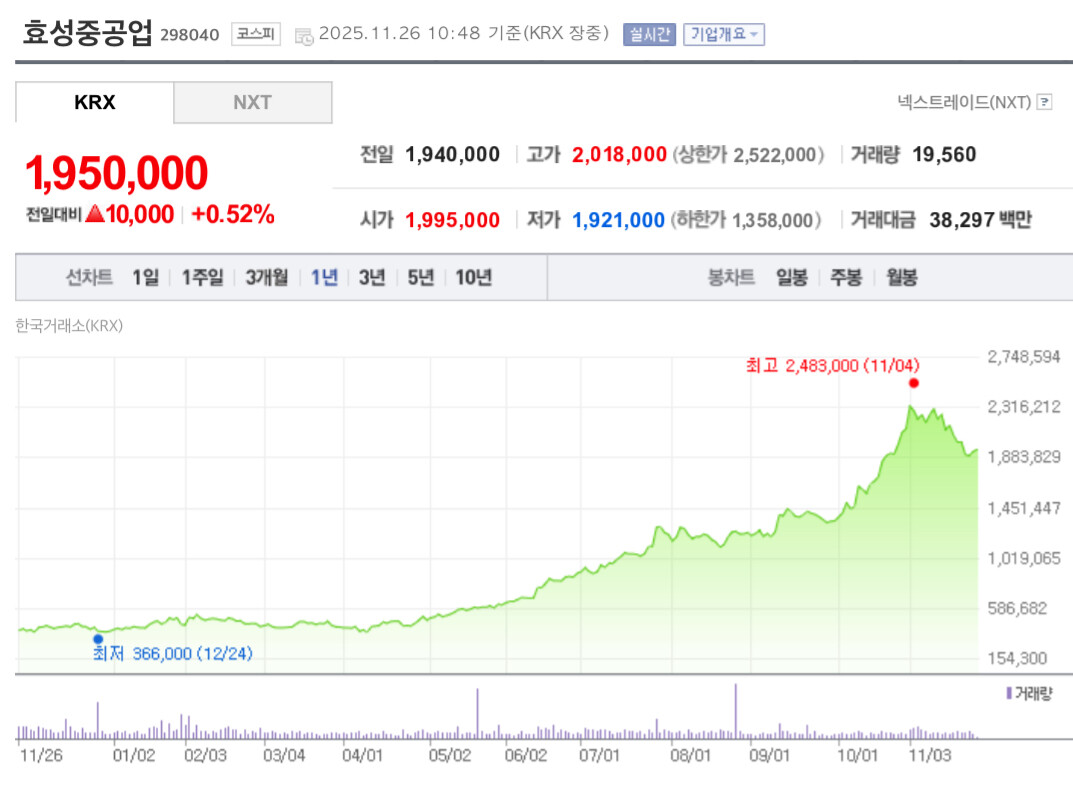Click the tall volume spike after 05/02
The width and height of the screenshot is (1073, 785).
click(477, 714)
